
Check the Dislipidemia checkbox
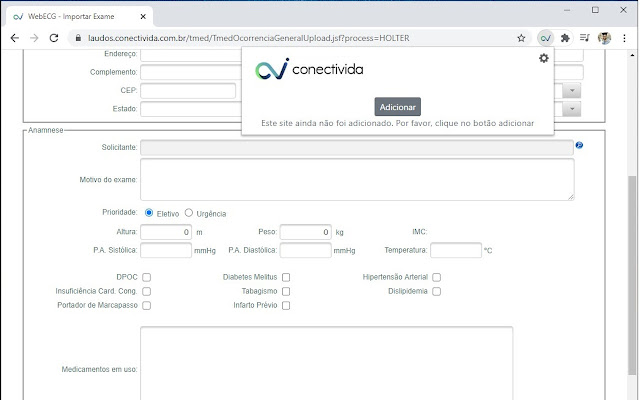(436, 291)
